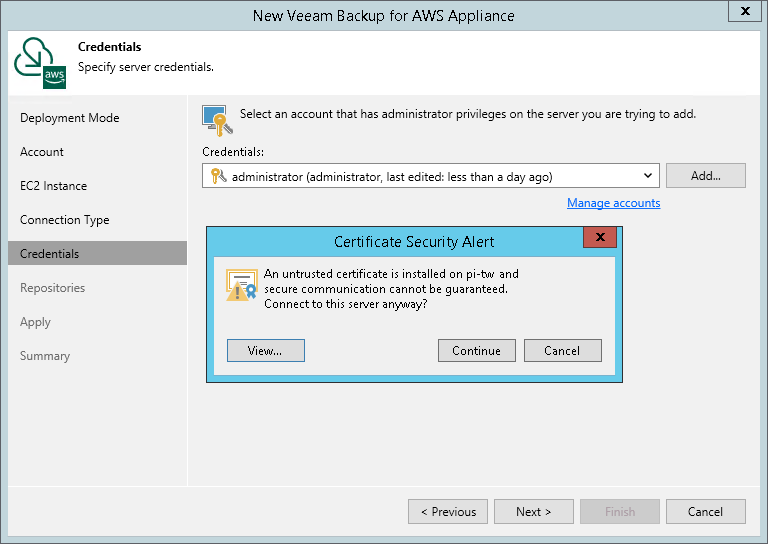Select the EC2 Instance step
The width and height of the screenshot is (768, 544).
pyautogui.click(x=53, y=186)
